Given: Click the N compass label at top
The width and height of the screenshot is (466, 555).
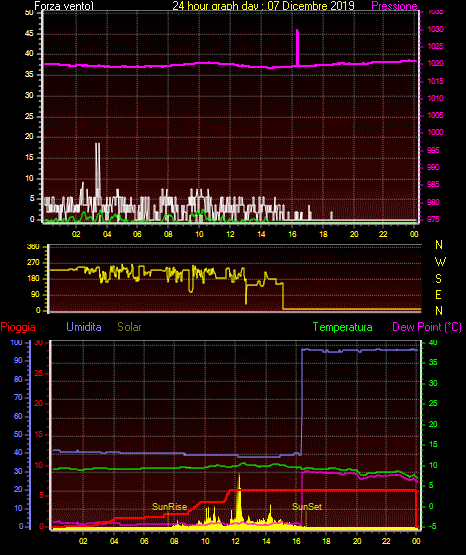Looking at the screenshot, I should [x=439, y=245].
